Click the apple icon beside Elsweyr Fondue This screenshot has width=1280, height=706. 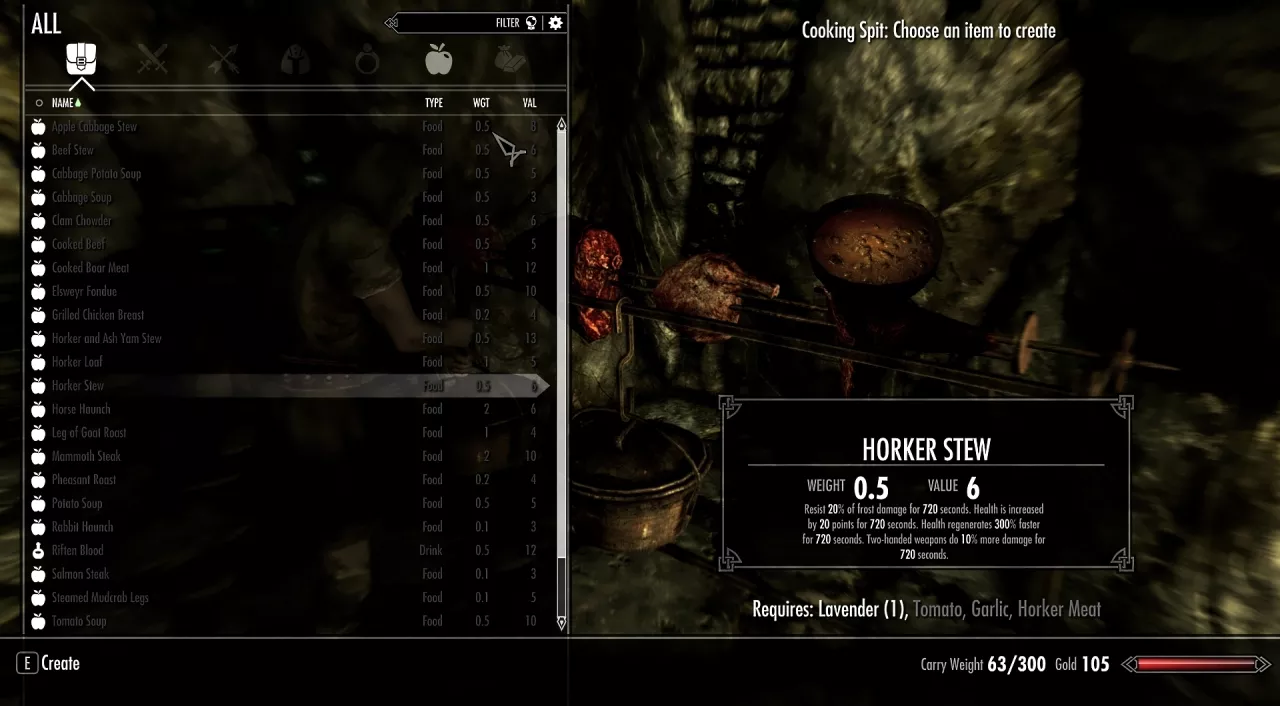click(38, 291)
